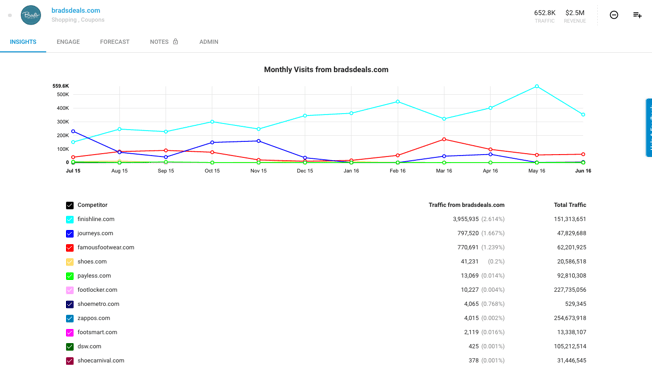
Task: Click the Monthly Visits from bradsdeals.com chart title
Action: point(326,69)
